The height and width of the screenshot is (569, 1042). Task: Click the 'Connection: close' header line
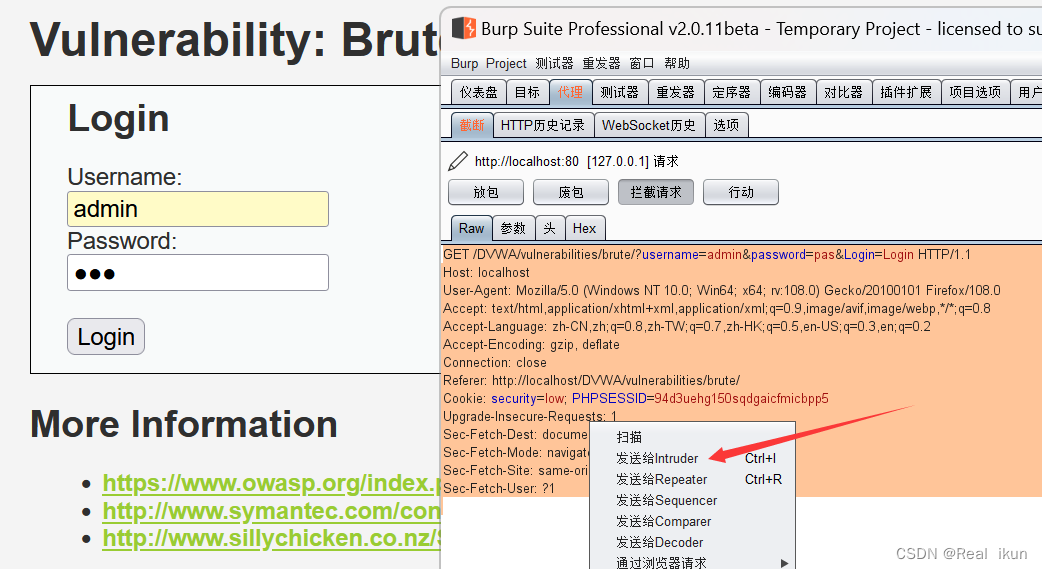tap(494, 362)
